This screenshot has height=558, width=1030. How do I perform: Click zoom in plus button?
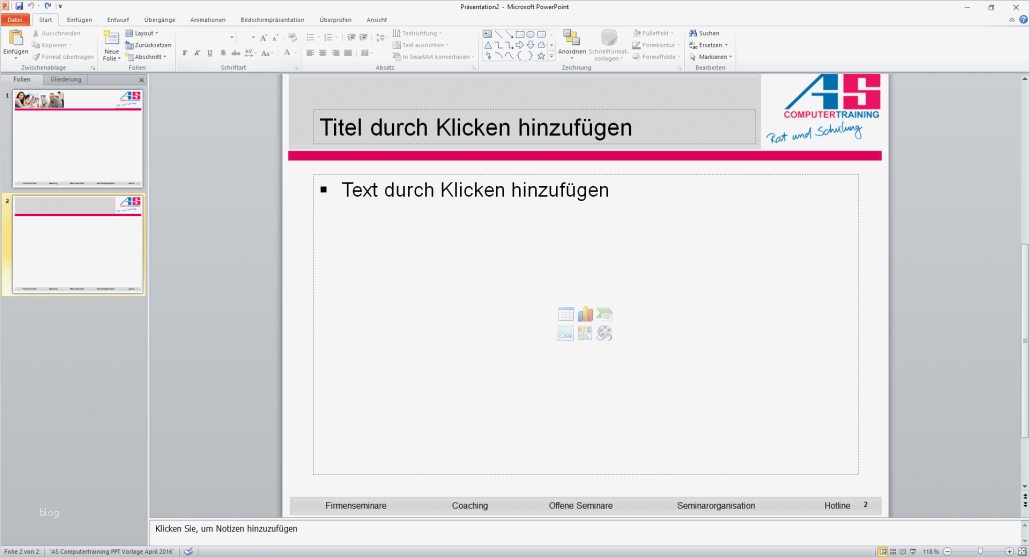(1010, 551)
